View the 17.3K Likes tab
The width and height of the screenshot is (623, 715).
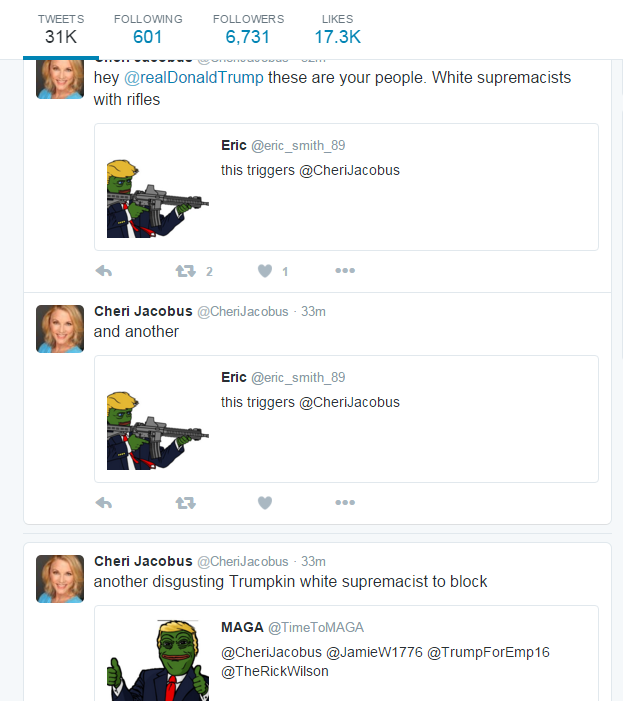337,30
